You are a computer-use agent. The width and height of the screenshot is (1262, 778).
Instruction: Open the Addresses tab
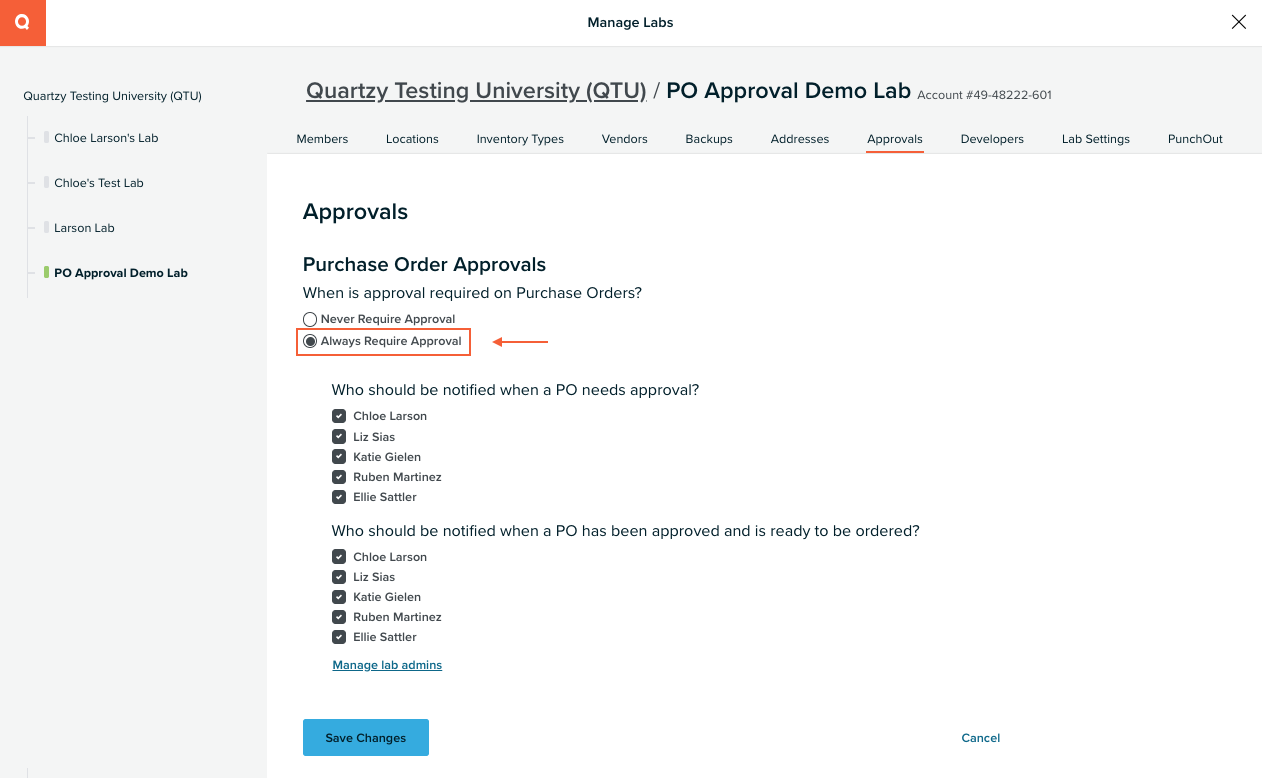(800, 139)
